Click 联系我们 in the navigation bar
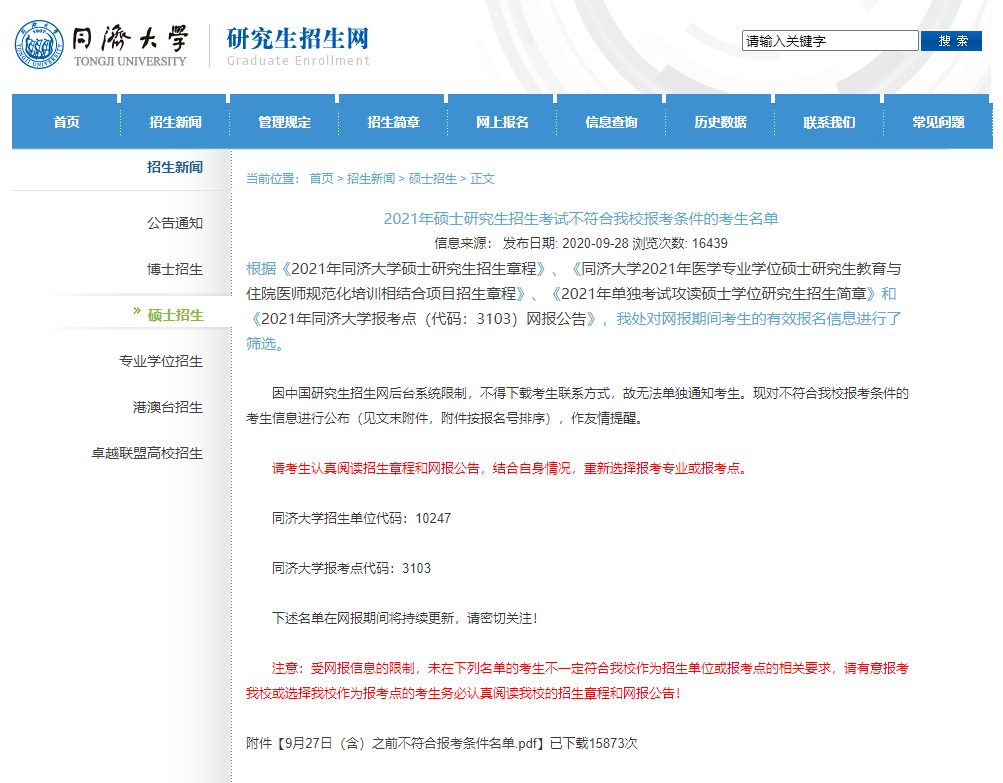This screenshot has height=783, width=1003. point(829,122)
